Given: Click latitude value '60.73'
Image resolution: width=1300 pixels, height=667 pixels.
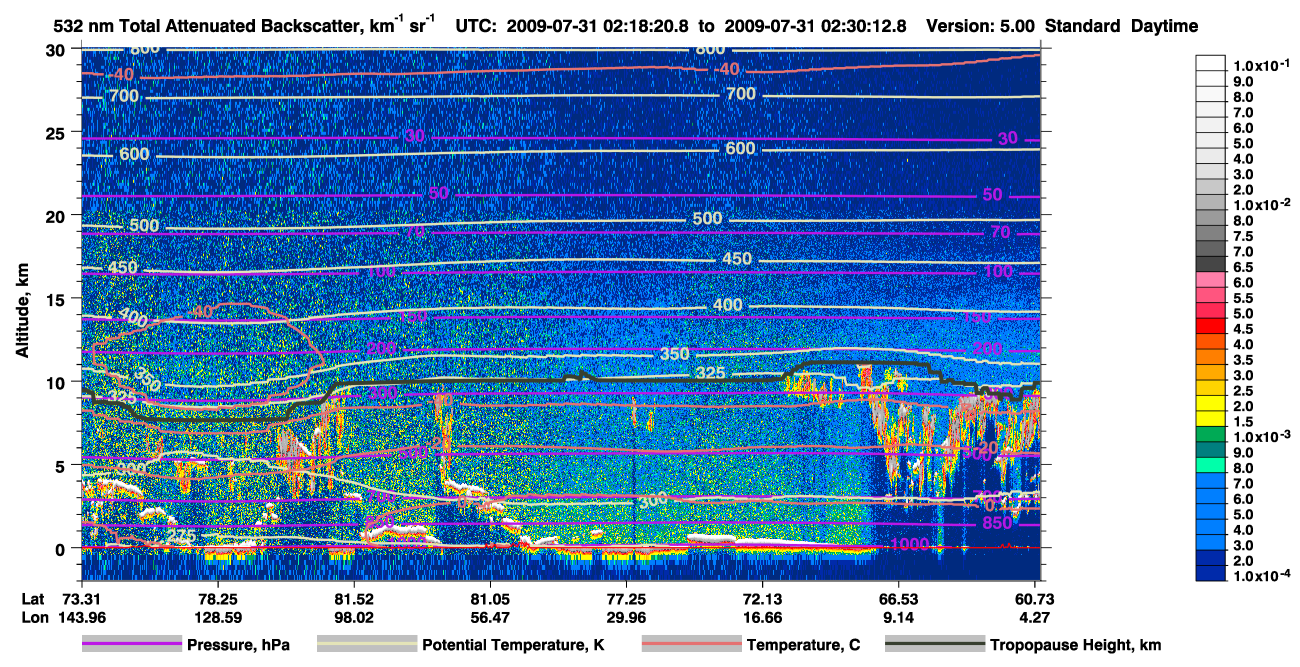Looking at the screenshot, I should tap(1036, 598).
